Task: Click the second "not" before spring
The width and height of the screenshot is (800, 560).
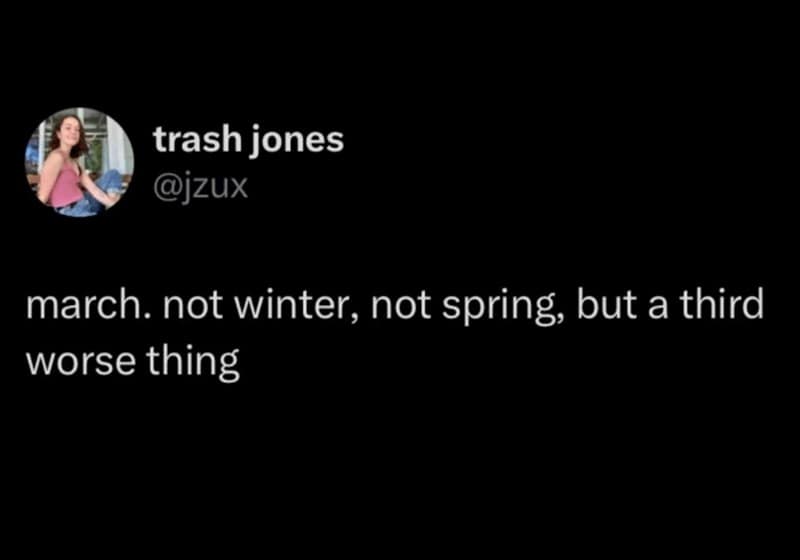Action: pyautogui.click(x=400, y=306)
